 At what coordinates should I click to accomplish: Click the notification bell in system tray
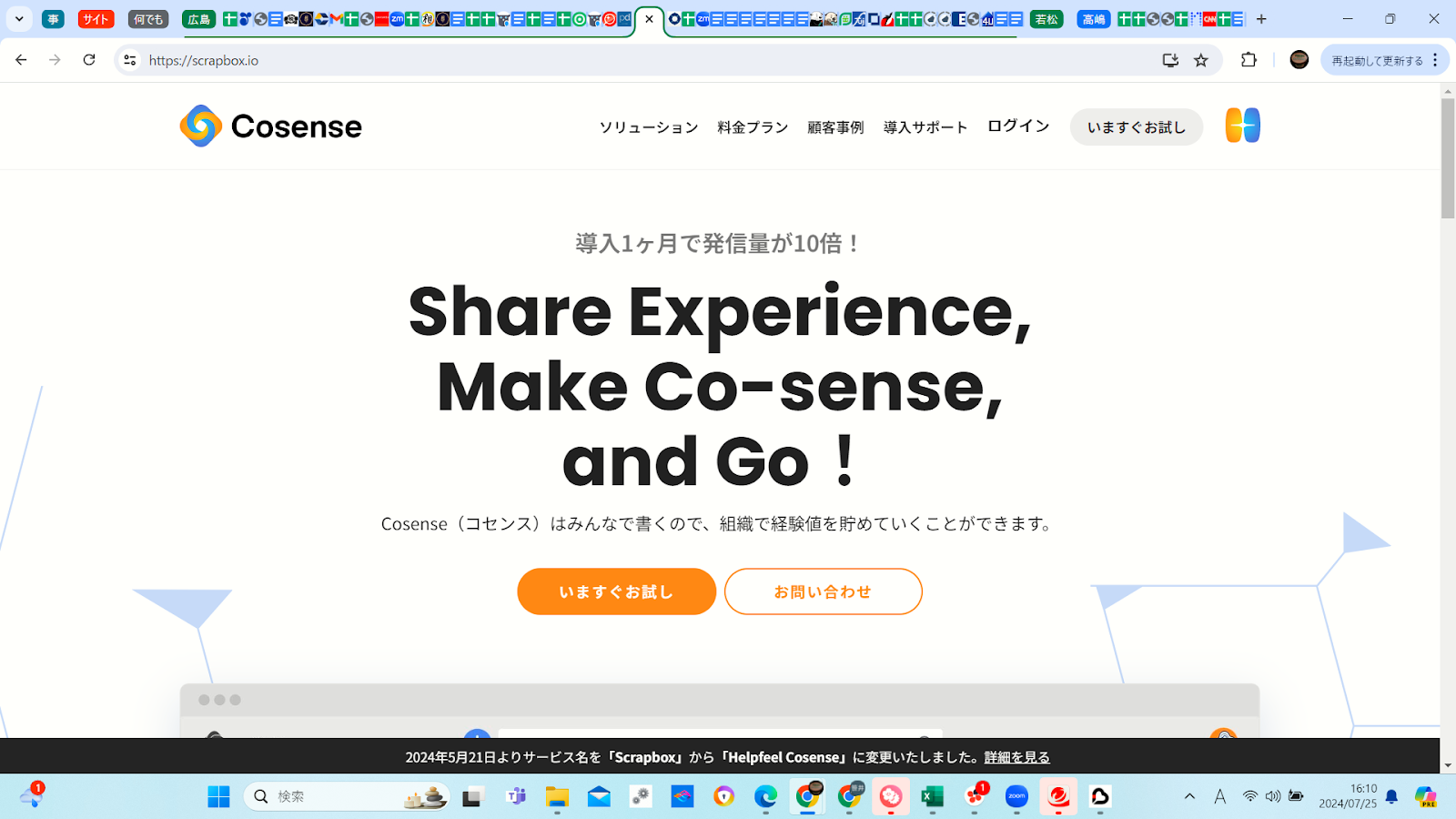coord(1391,796)
